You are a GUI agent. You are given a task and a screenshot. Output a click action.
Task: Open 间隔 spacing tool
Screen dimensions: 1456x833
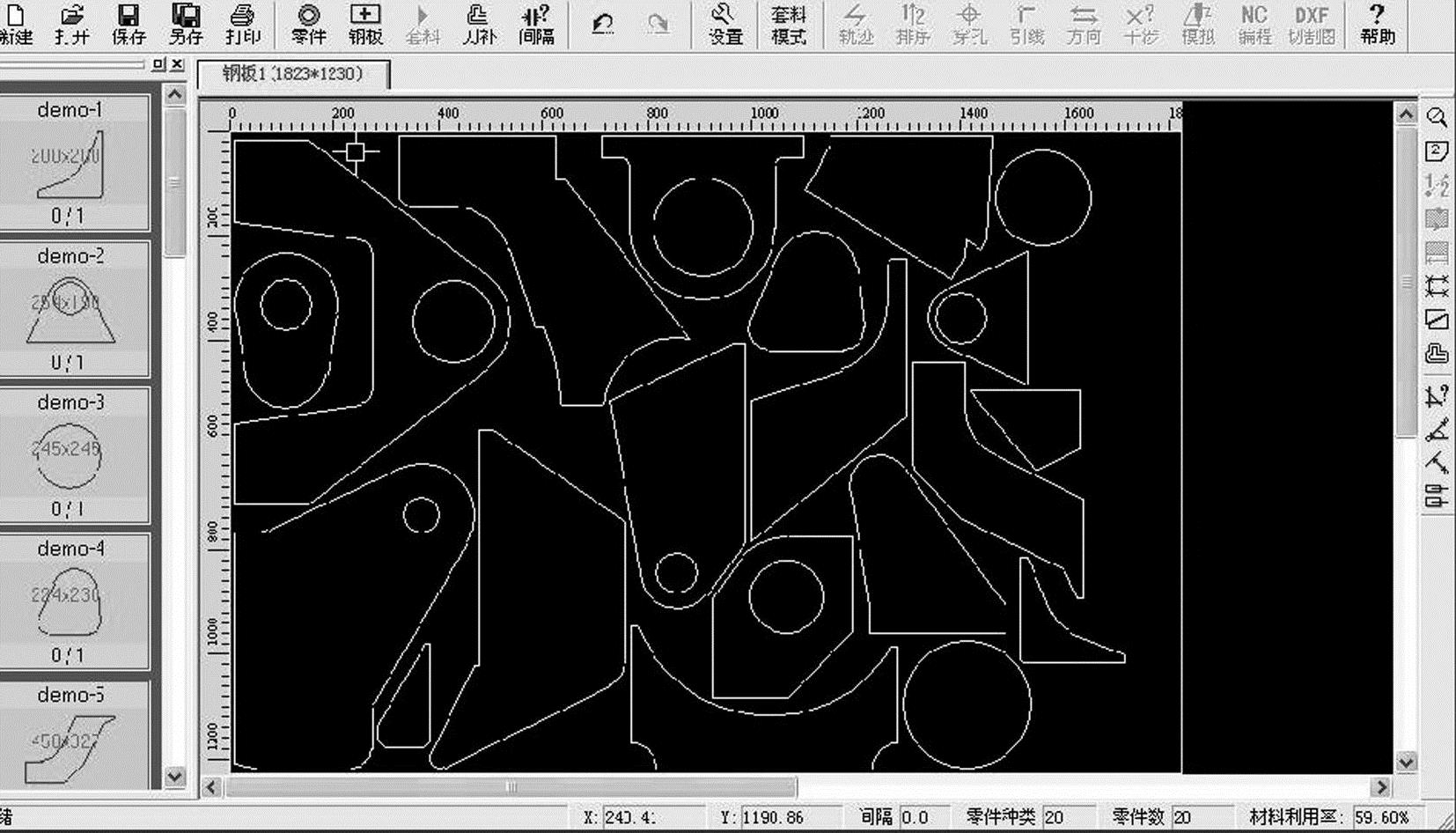click(536, 24)
